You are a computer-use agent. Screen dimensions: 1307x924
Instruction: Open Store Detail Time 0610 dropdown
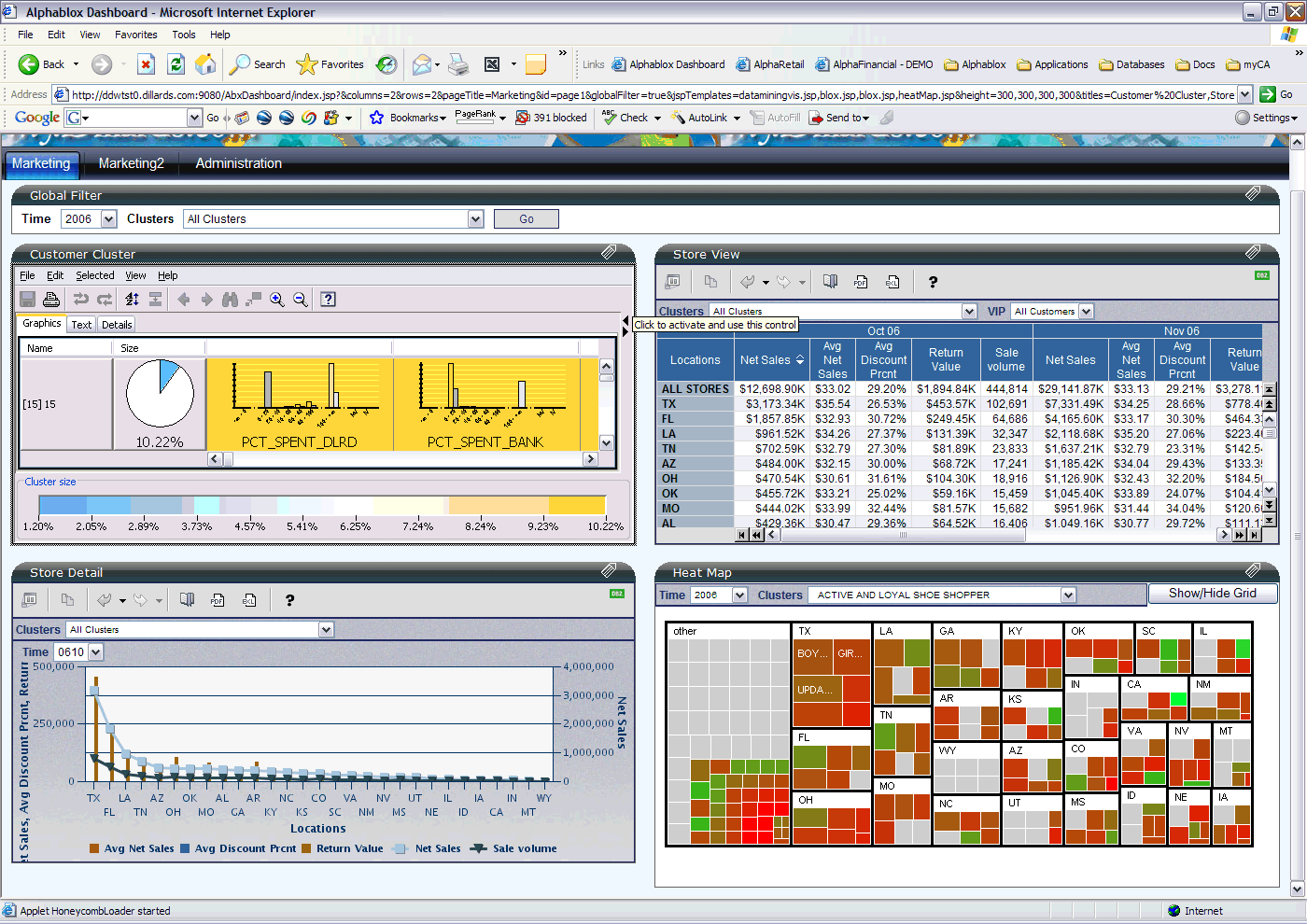96,652
